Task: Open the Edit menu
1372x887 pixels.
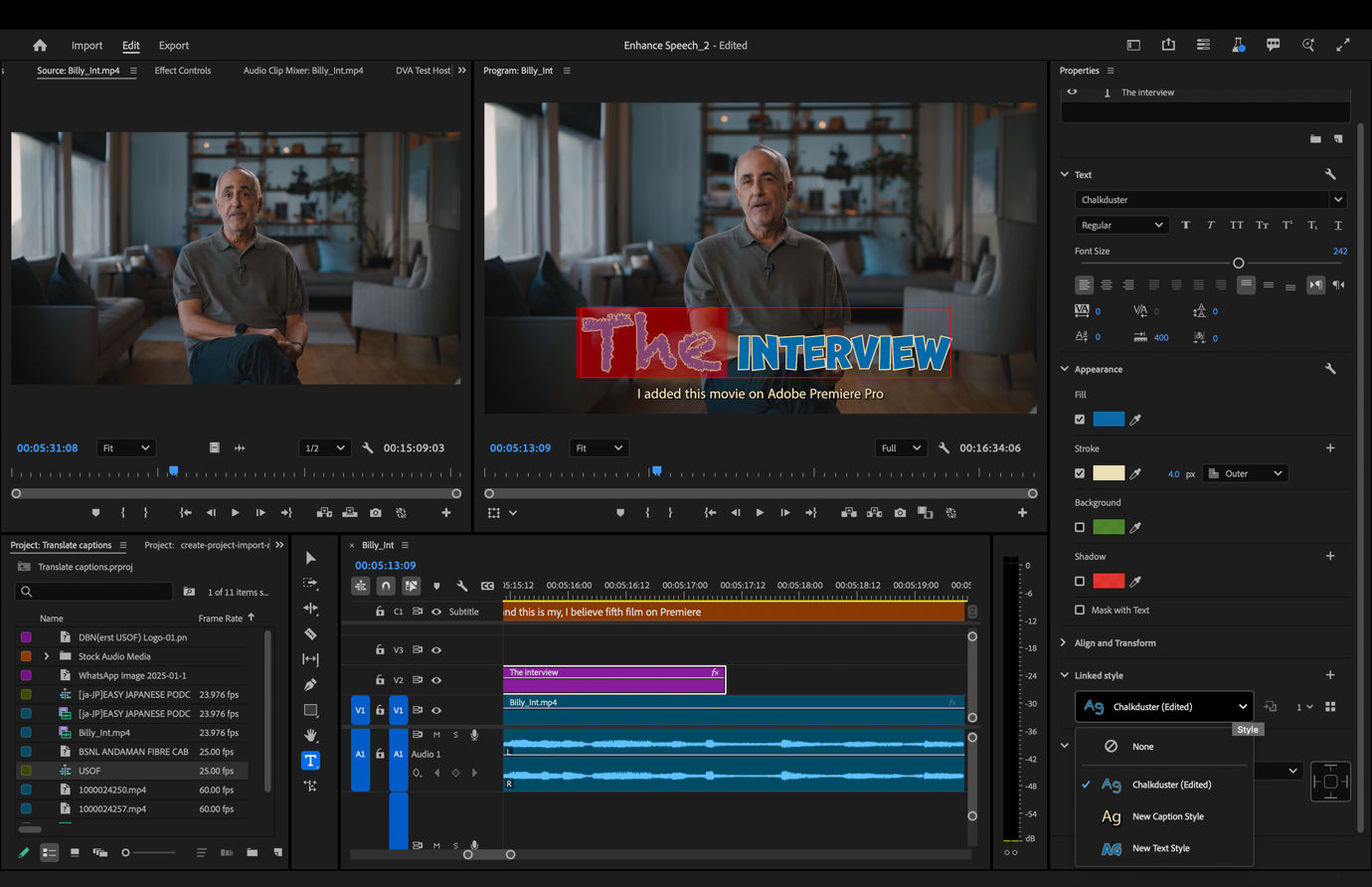Action: tap(130, 45)
